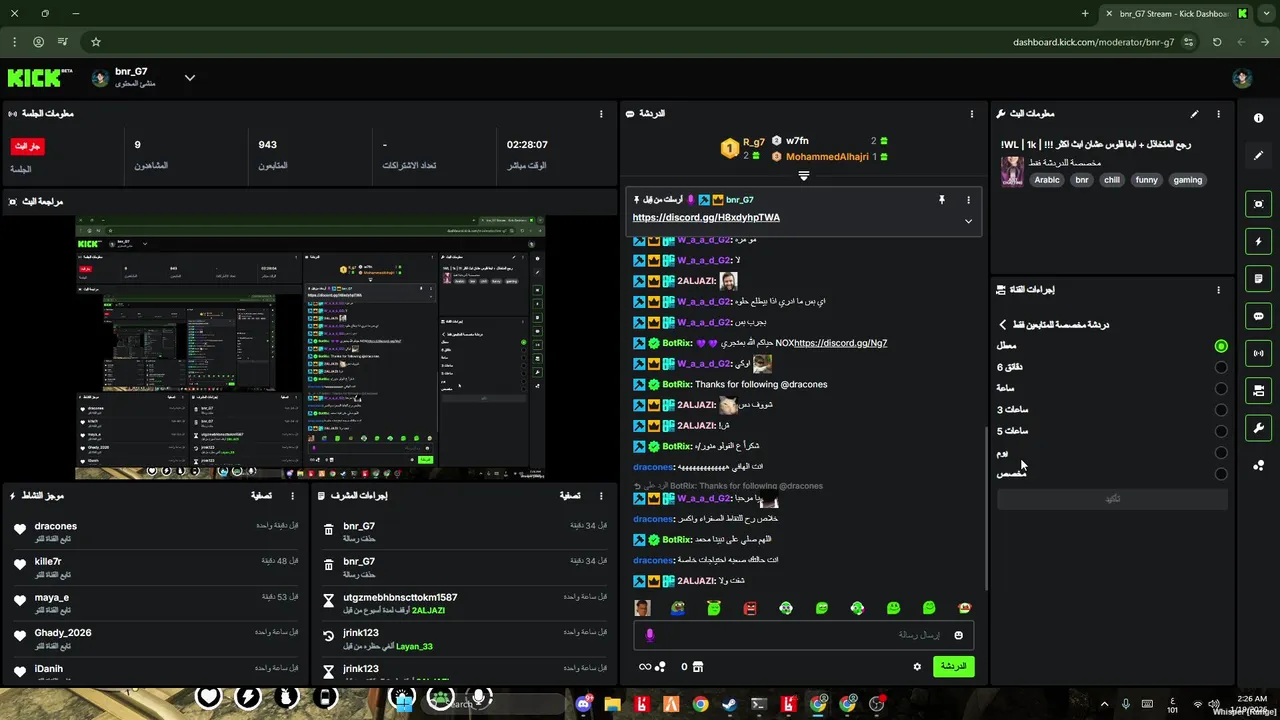The width and height of the screenshot is (1280, 720).
Task: Select the 6 minutes (دقائق 6) radio option
Action: [x=1221, y=367]
